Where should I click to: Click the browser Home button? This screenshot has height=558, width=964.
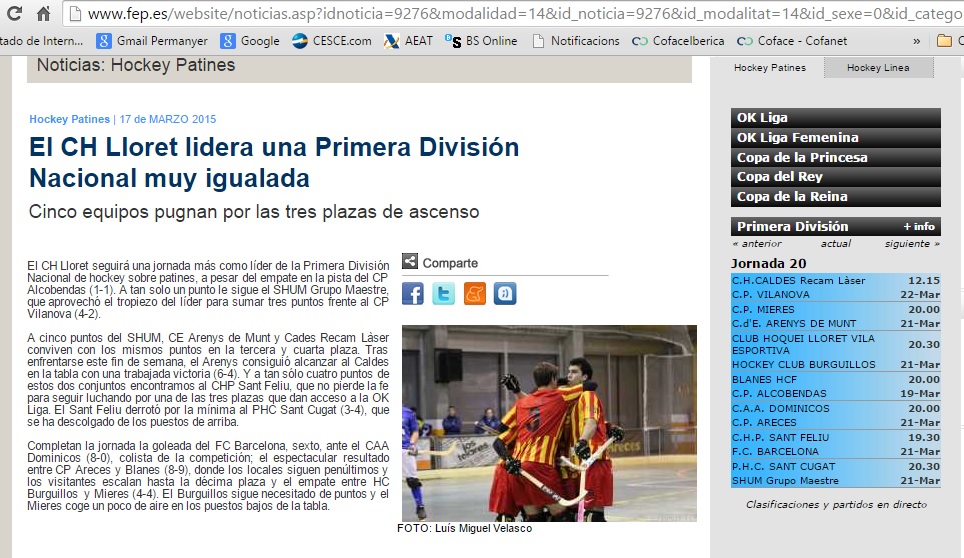coord(43,14)
